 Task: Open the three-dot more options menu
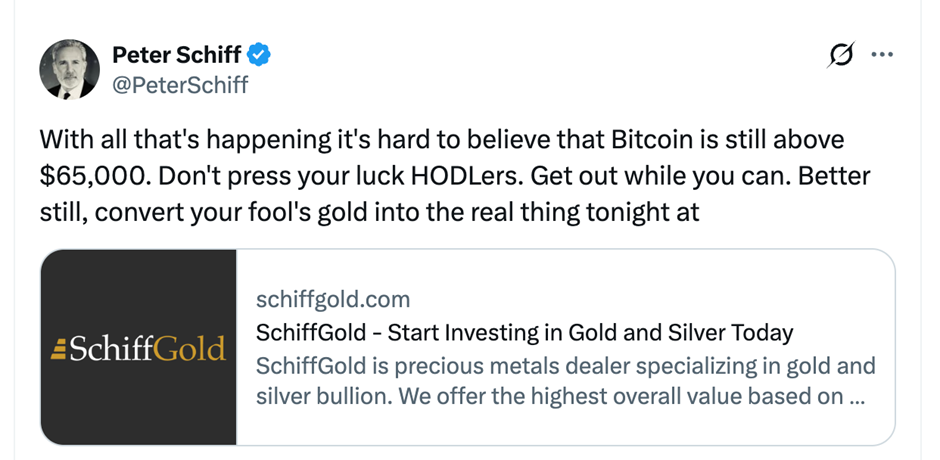click(882, 56)
